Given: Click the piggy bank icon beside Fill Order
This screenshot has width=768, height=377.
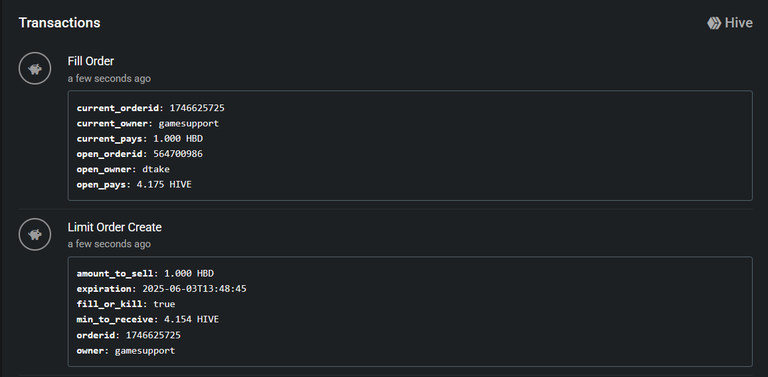Looking at the screenshot, I should tap(35, 69).
